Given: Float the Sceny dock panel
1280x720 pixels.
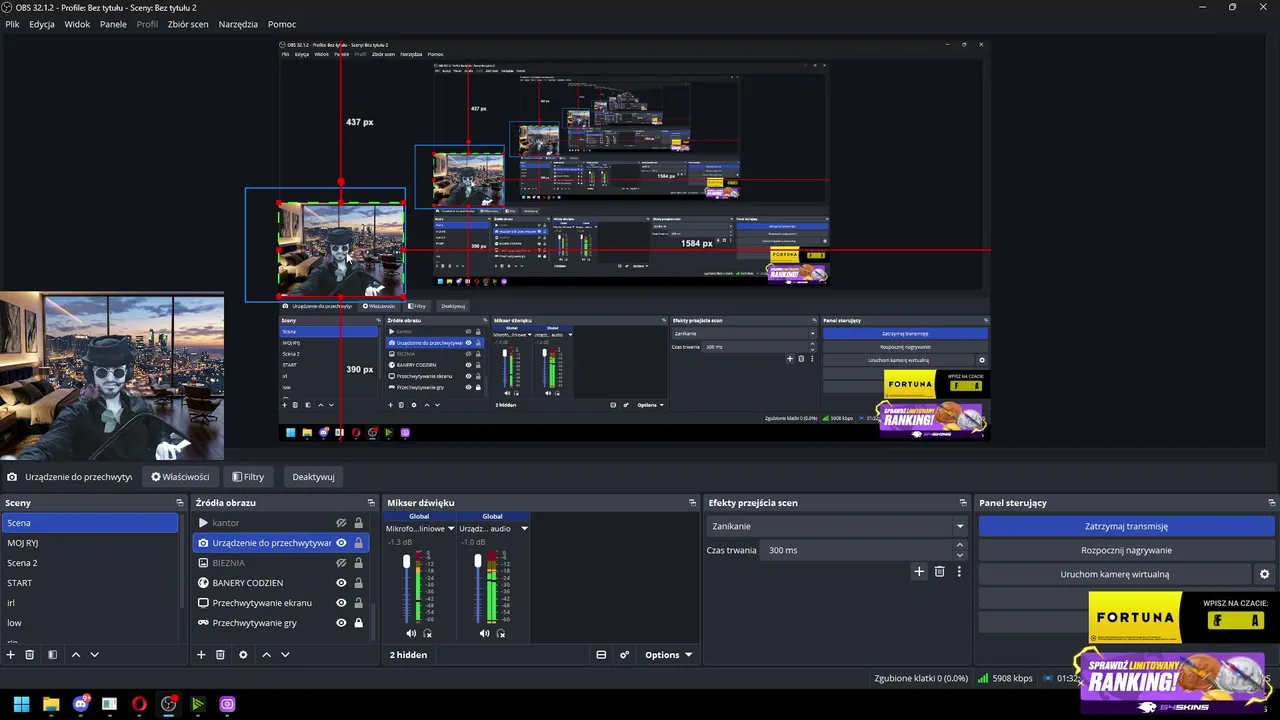Looking at the screenshot, I should (180, 503).
